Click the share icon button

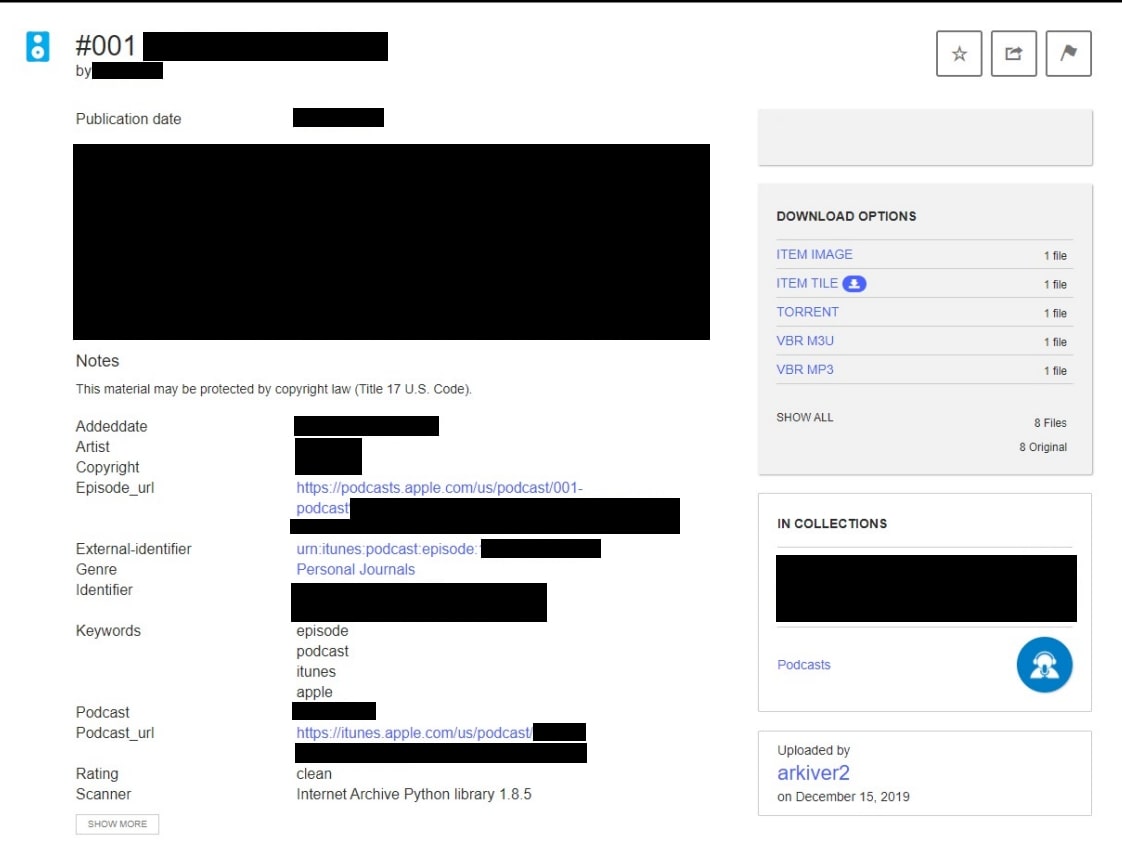[x=1013, y=54]
